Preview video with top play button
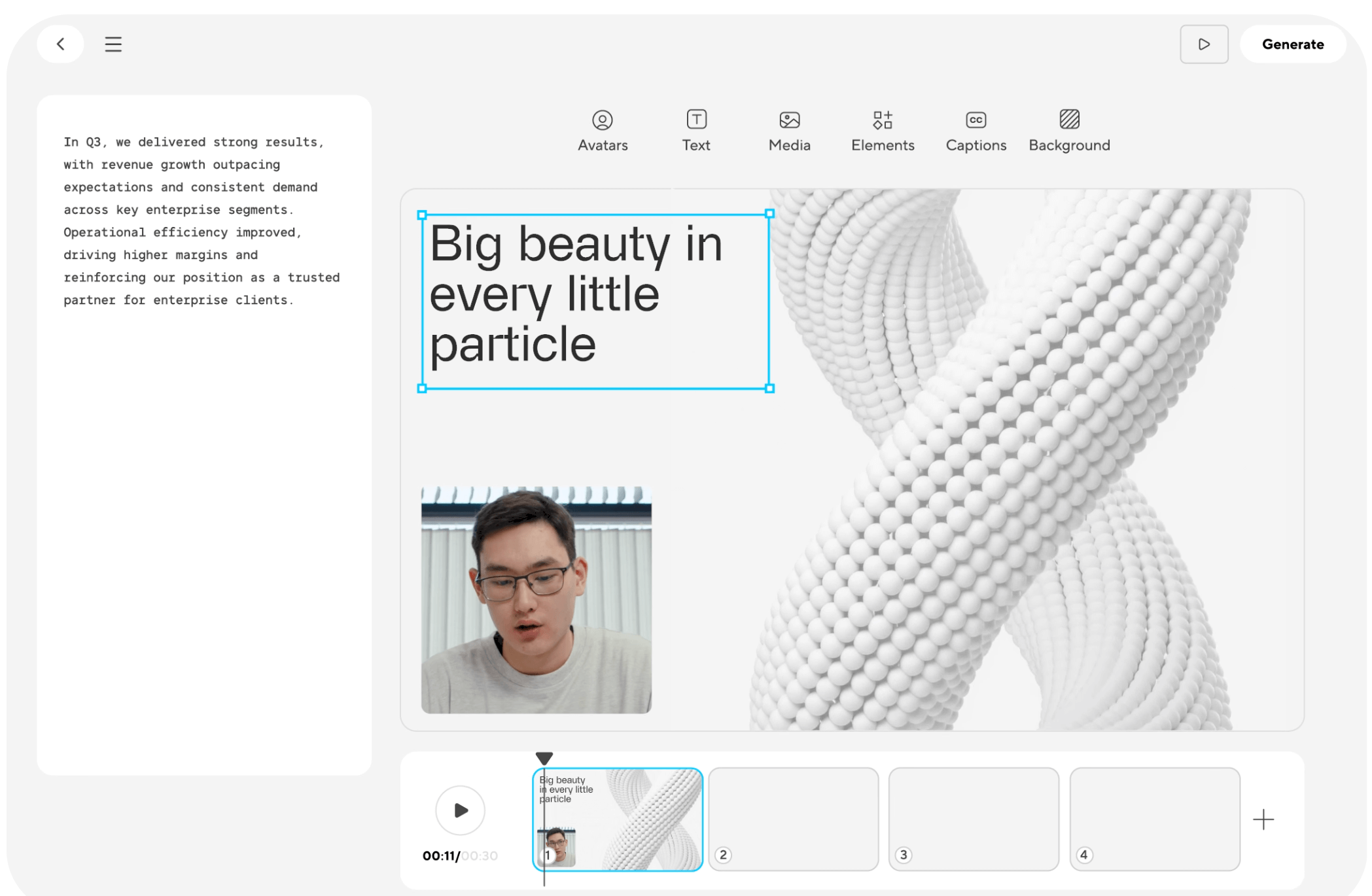 (1203, 44)
